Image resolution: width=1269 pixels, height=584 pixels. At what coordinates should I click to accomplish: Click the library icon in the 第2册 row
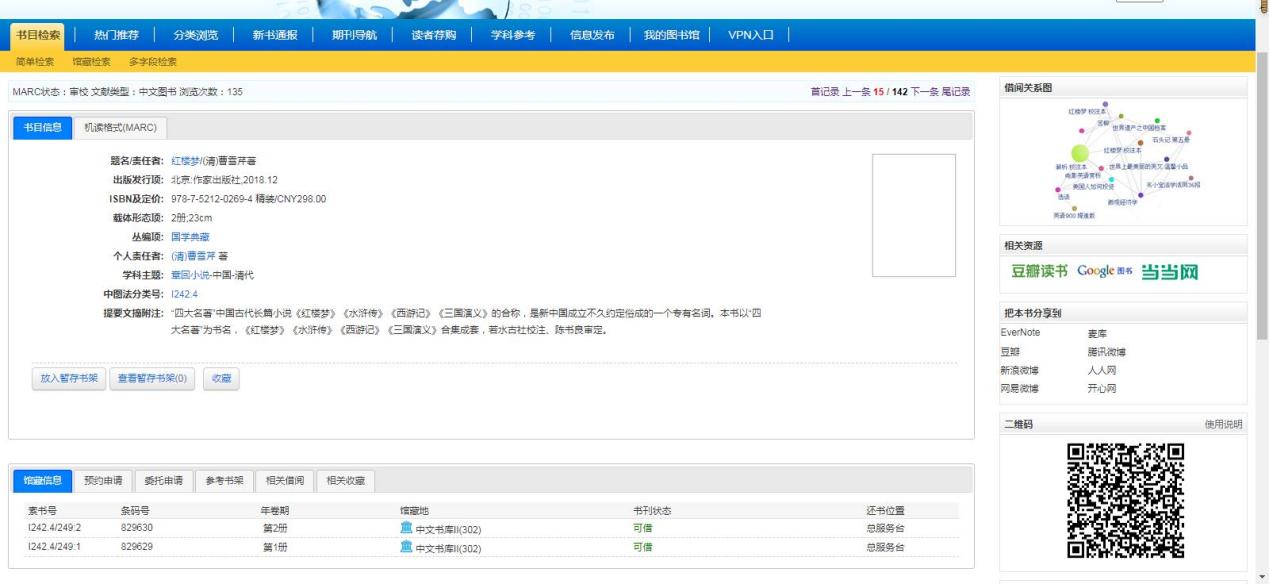coord(406,528)
